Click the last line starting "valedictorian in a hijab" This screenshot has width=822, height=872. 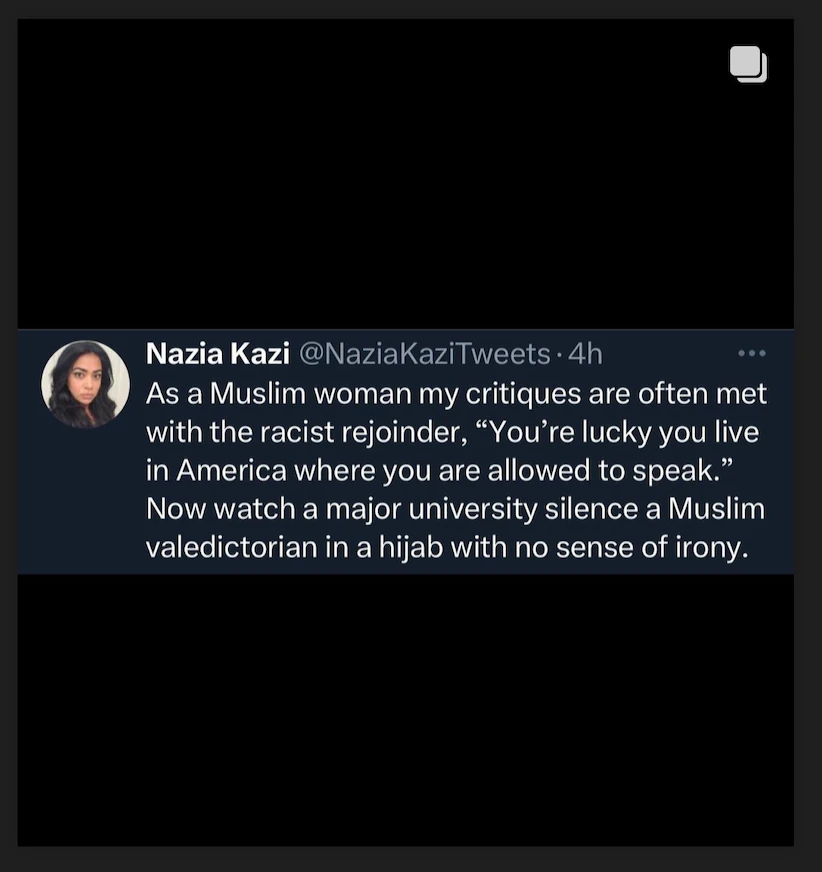click(x=447, y=548)
